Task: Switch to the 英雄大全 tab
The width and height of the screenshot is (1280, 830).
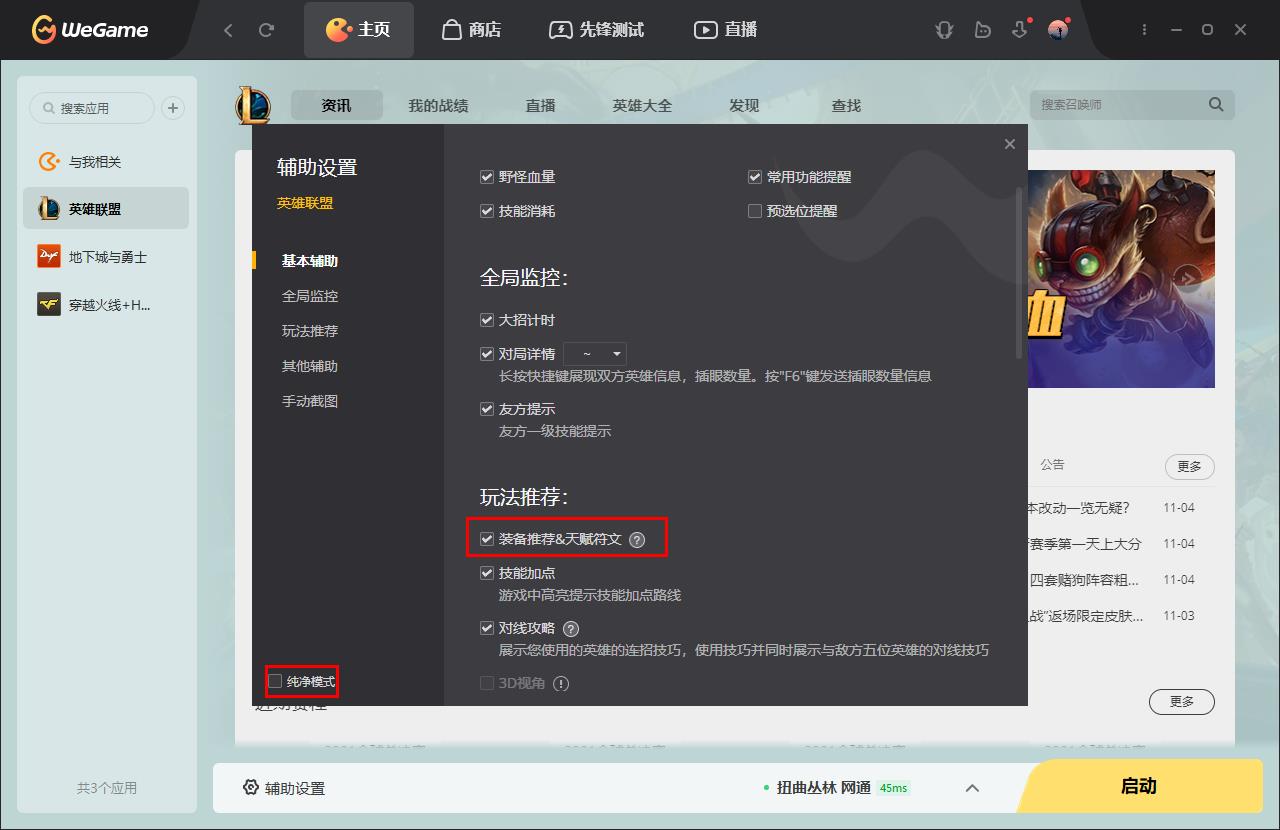Action: click(x=642, y=105)
